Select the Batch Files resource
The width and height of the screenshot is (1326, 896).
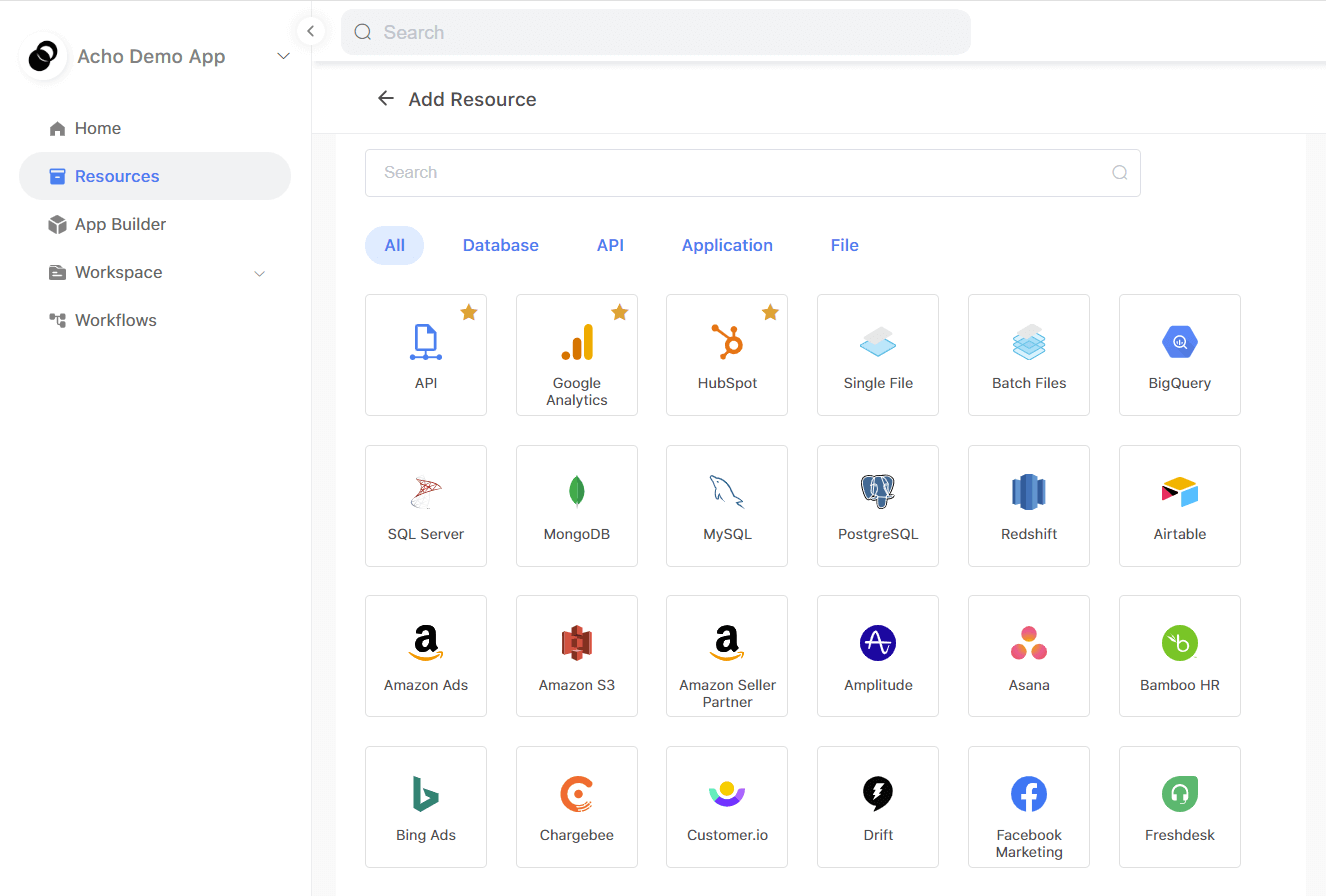1029,355
